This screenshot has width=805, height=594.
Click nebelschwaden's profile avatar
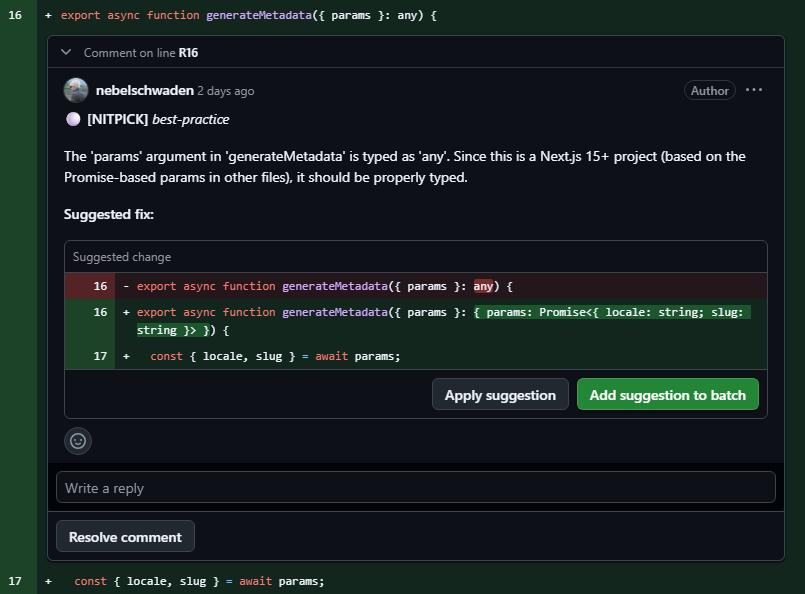76,91
